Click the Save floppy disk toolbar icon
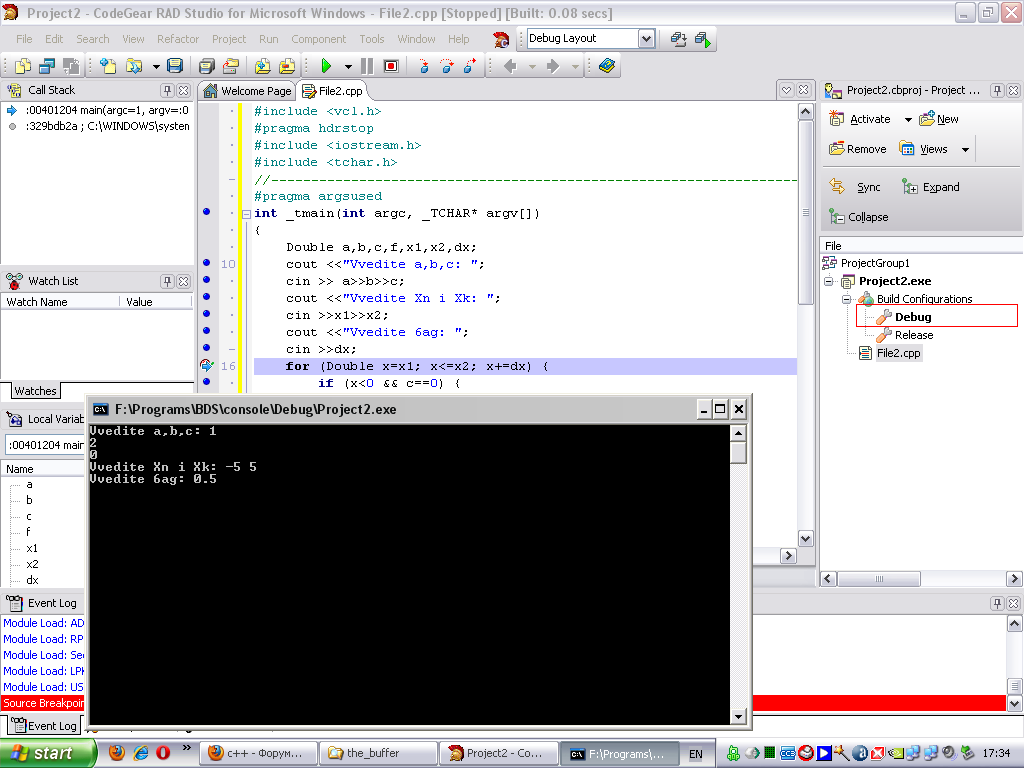This screenshot has width=1024, height=768. click(x=175, y=66)
